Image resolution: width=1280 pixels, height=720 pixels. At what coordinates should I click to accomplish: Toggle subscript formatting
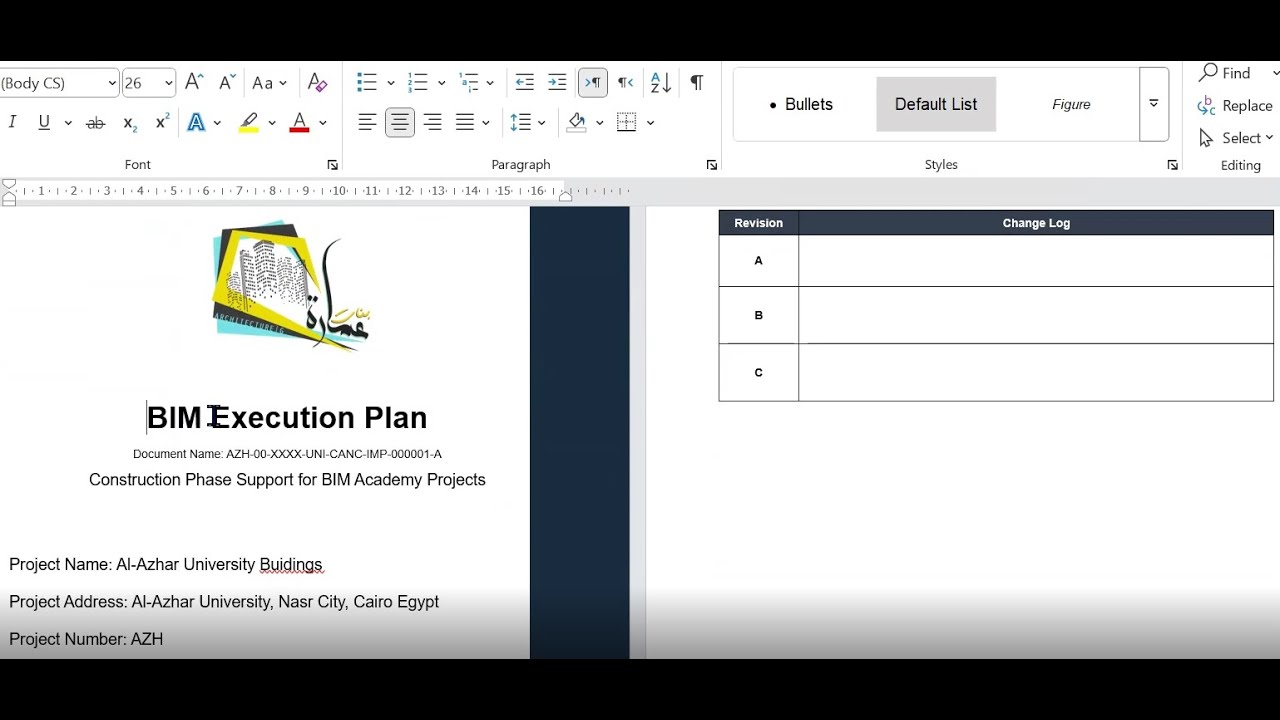click(x=130, y=122)
